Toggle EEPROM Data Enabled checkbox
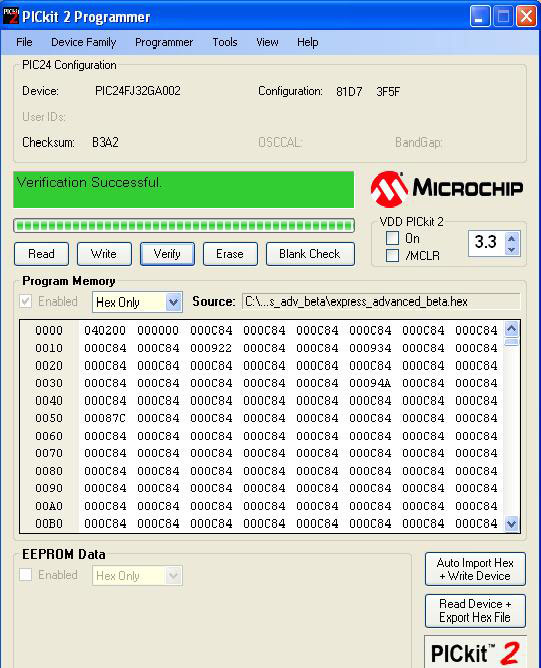Screen dimensions: 541x668 [26, 575]
